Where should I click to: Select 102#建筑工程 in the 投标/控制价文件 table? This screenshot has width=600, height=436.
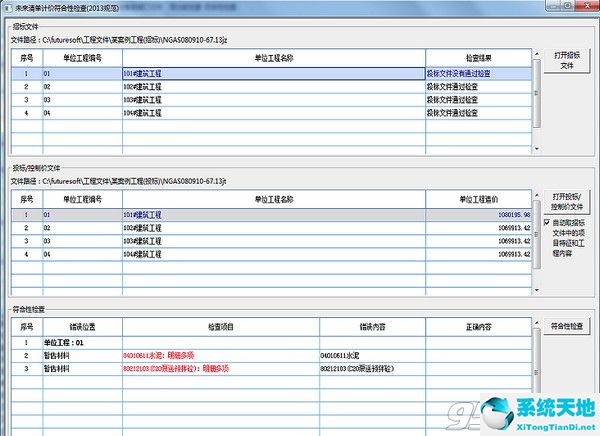274,228
